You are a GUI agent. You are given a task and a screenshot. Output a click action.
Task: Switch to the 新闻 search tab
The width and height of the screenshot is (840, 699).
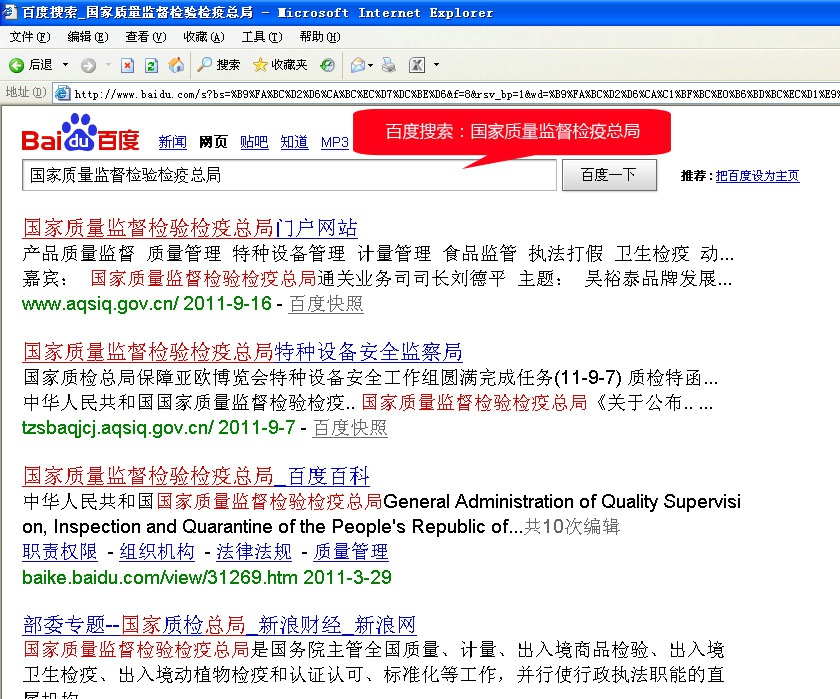pos(172,142)
